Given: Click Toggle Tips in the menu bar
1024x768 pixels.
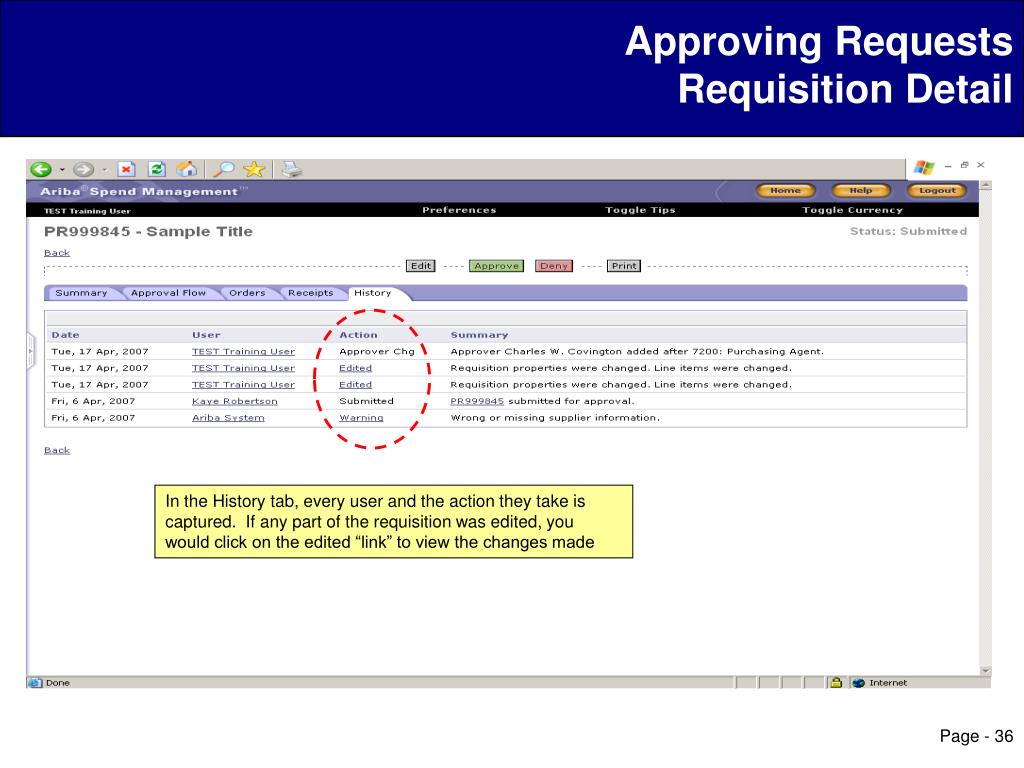Looking at the screenshot, I should pos(640,210).
